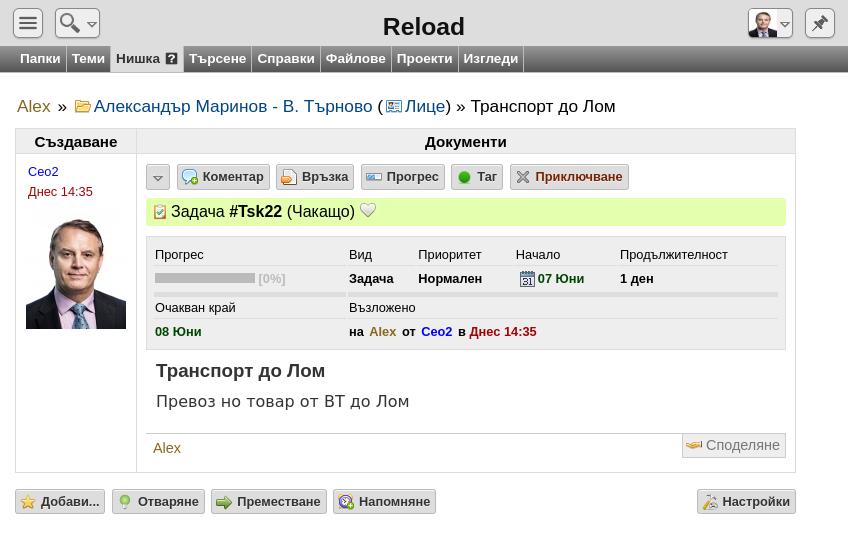Click the task progress bar

pyautogui.click(x=205, y=279)
